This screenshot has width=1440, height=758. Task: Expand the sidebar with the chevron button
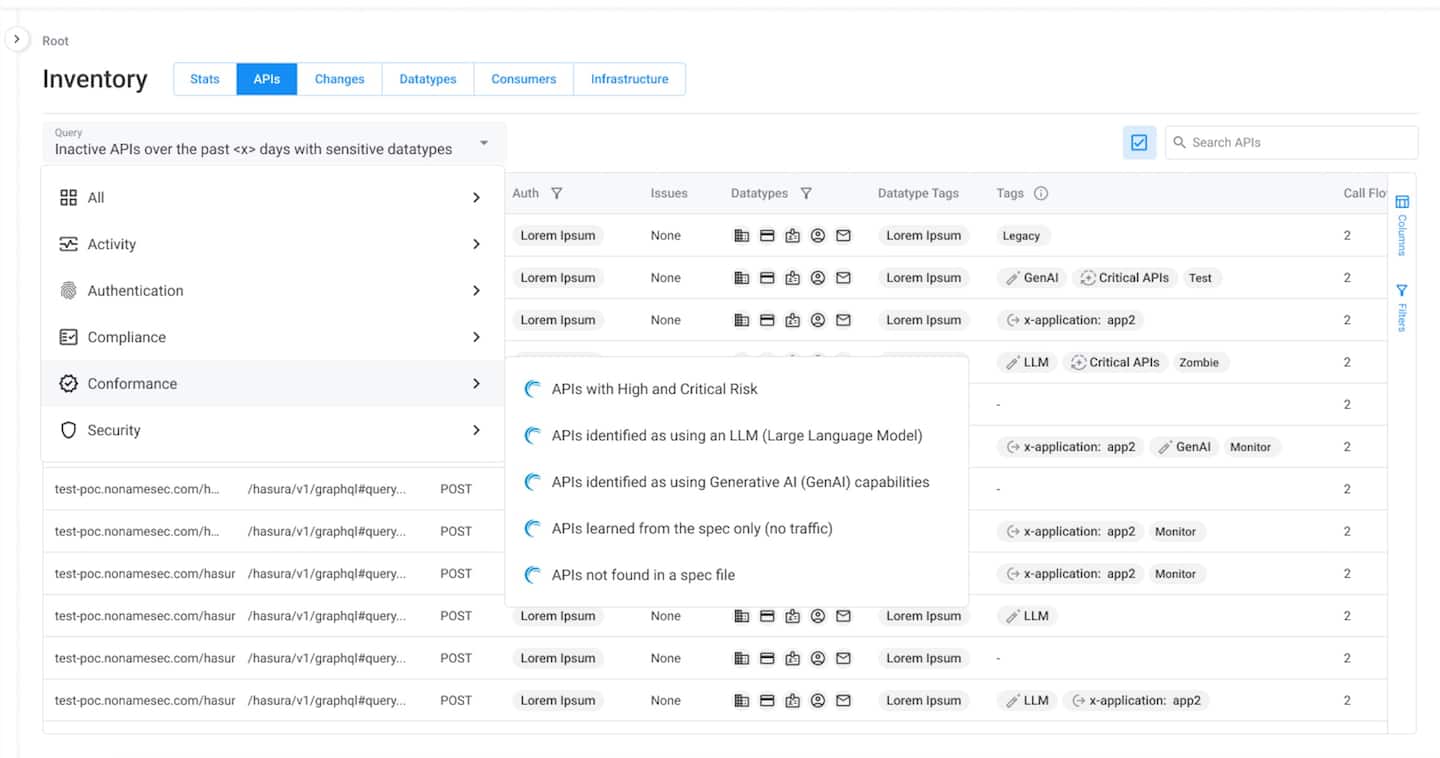pyautogui.click(x=16, y=39)
